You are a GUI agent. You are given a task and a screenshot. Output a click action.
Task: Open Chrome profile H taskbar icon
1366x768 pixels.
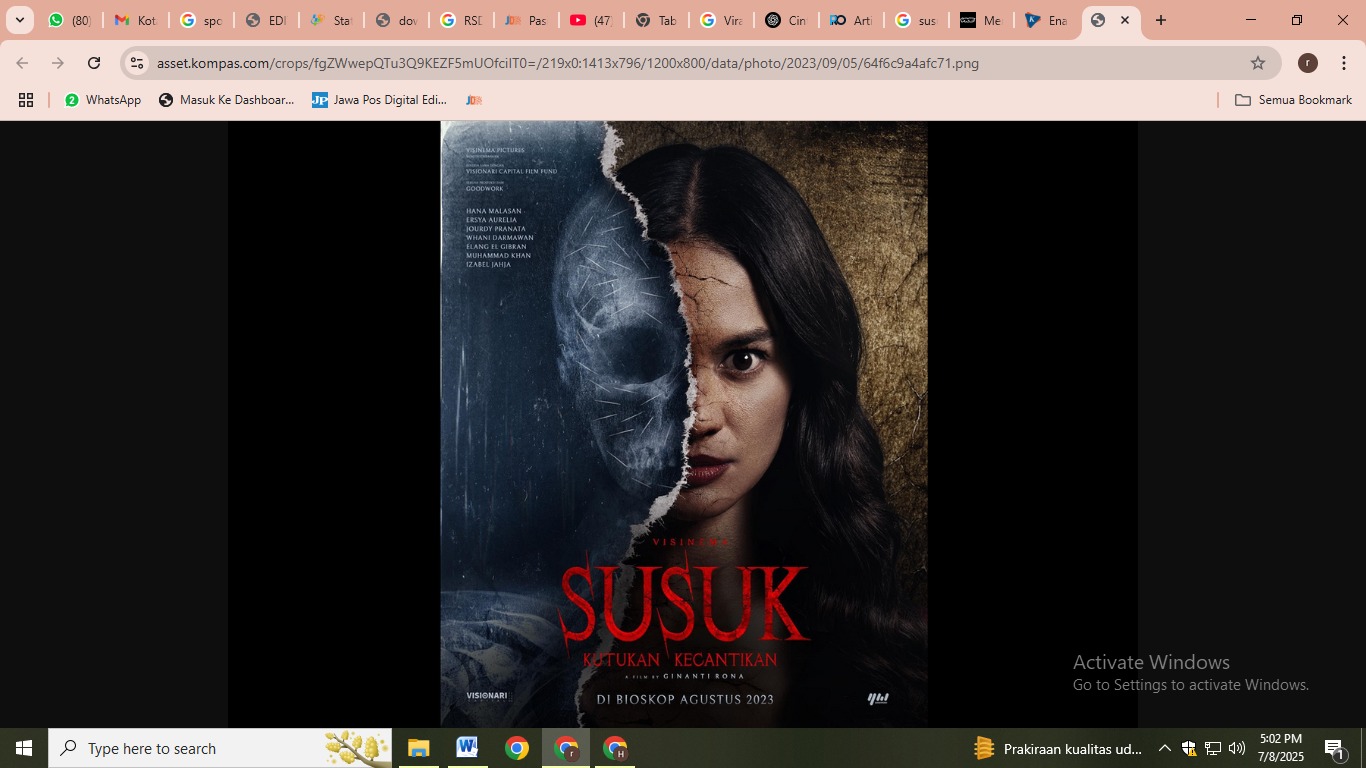(x=615, y=748)
